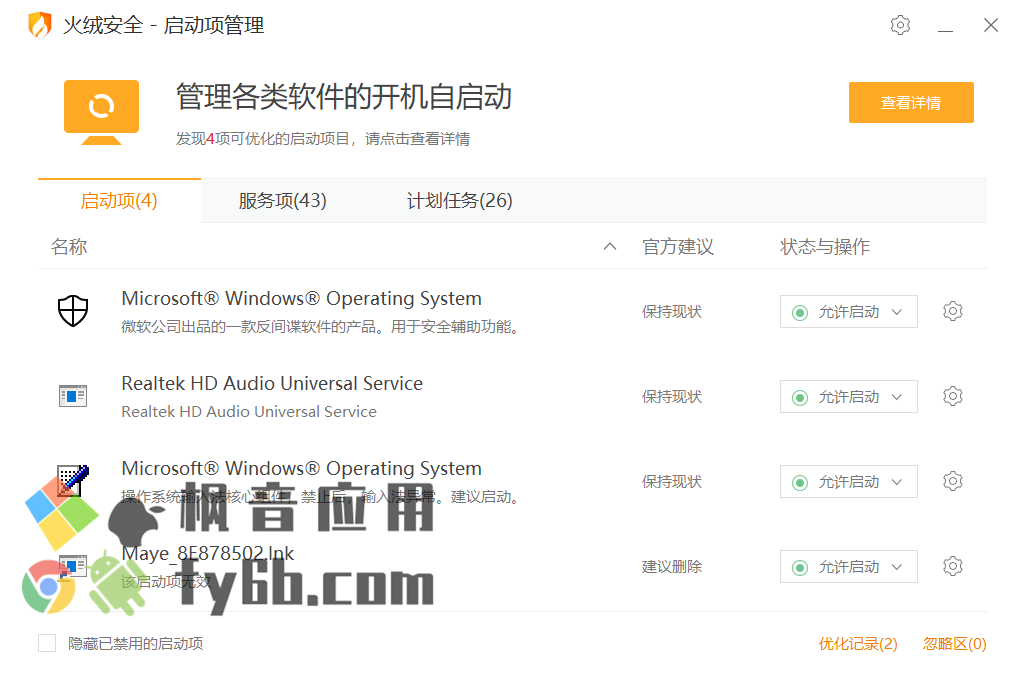Click 保持现状 in the Realtek row

[x=671, y=397]
